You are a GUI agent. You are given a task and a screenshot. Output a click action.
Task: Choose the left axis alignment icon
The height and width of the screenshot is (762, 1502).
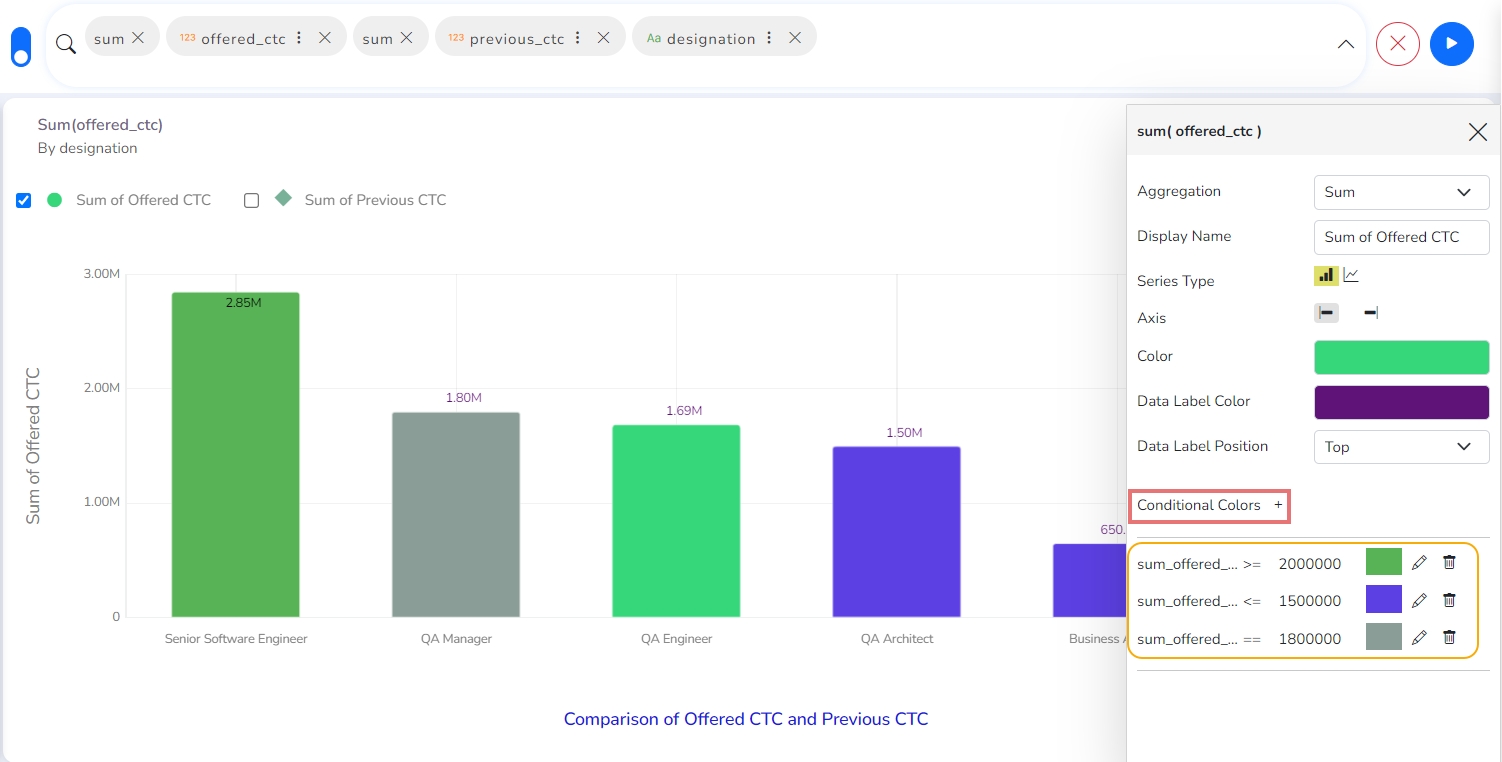pyautogui.click(x=1326, y=313)
